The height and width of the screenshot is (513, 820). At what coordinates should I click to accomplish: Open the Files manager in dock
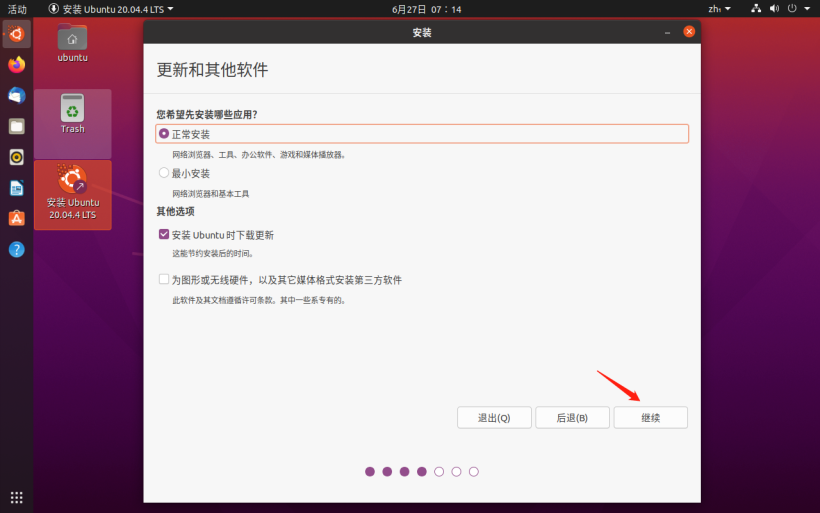pos(17,126)
